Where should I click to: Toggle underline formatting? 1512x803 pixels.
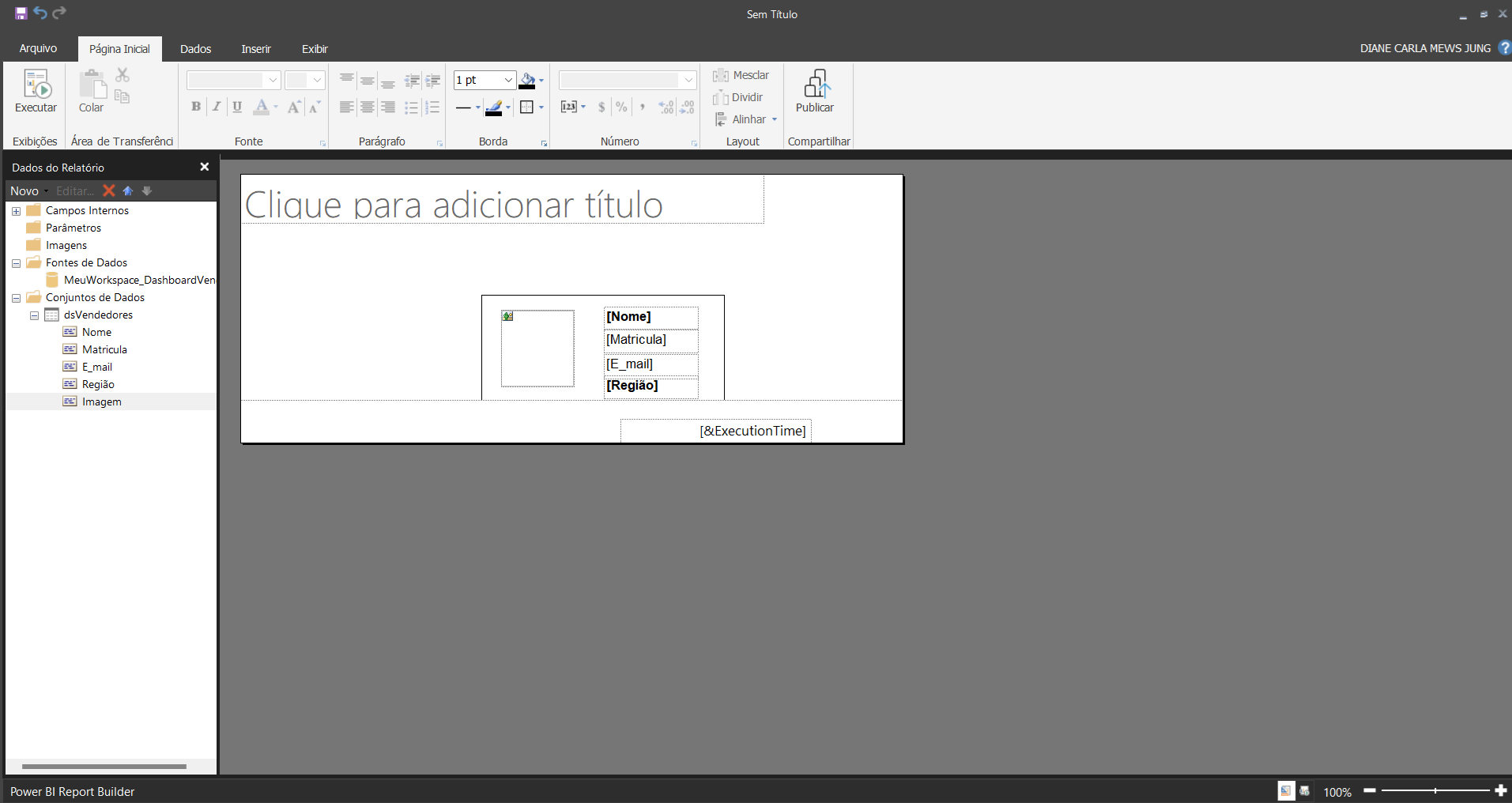(237, 107)
